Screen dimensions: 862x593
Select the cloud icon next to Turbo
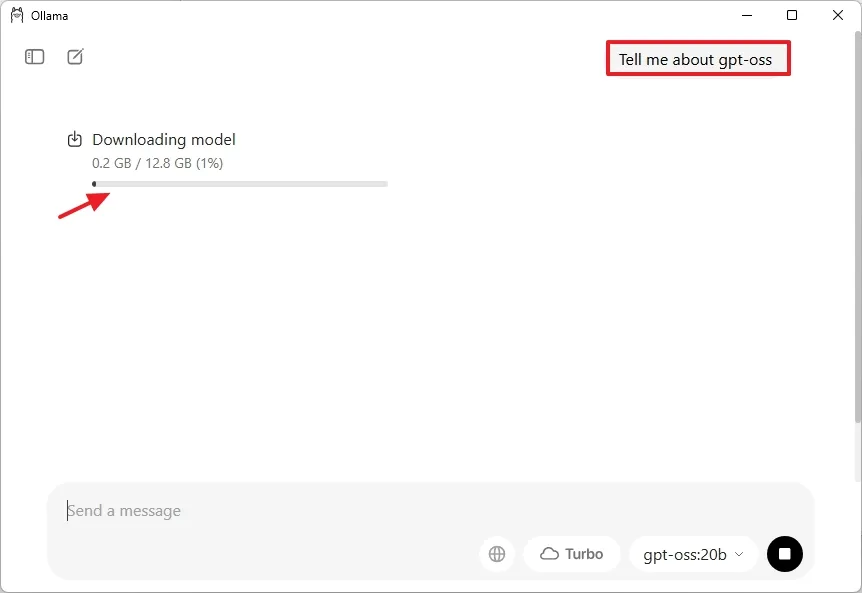[551, 553]
